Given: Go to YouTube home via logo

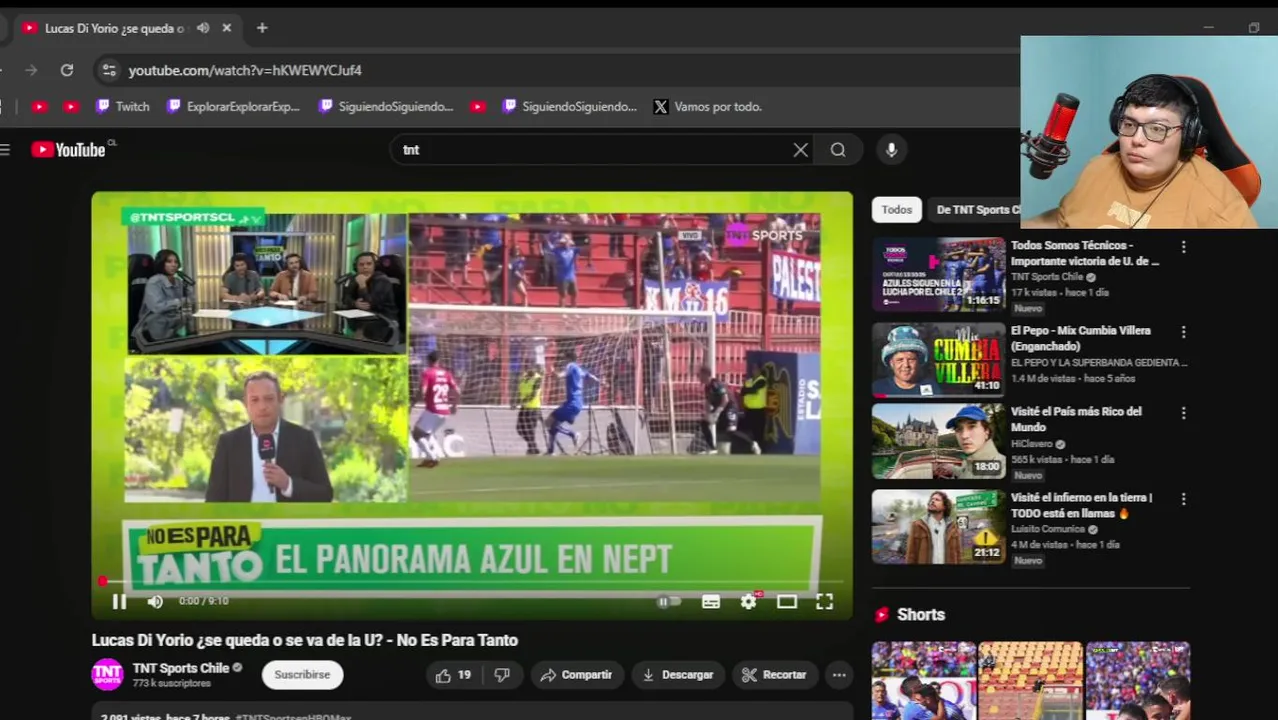Looking at the screenshot, I should pos(68,150).
